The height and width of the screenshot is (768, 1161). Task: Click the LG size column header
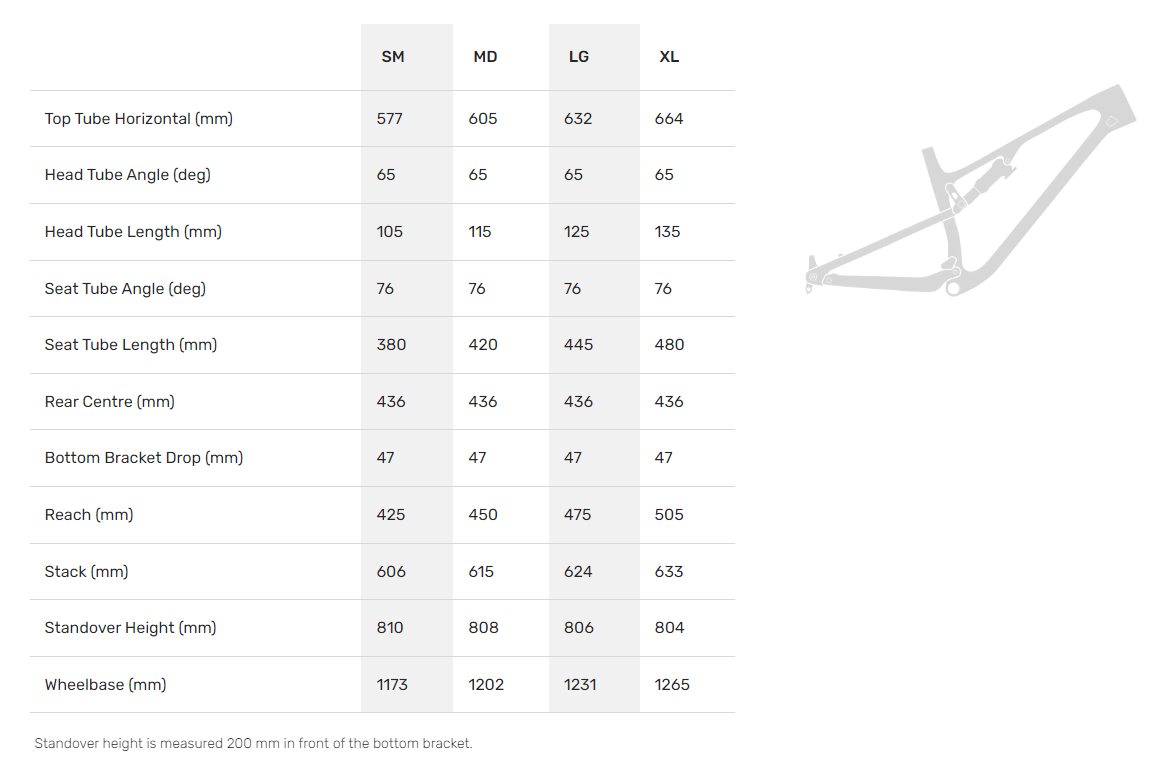coord(579,57)
